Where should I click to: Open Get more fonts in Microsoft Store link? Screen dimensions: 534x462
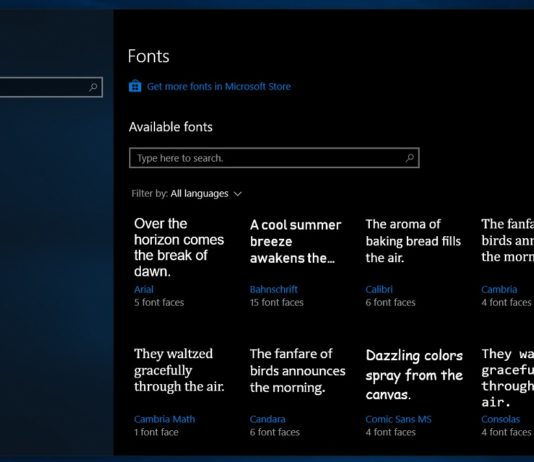coord(219,86)
